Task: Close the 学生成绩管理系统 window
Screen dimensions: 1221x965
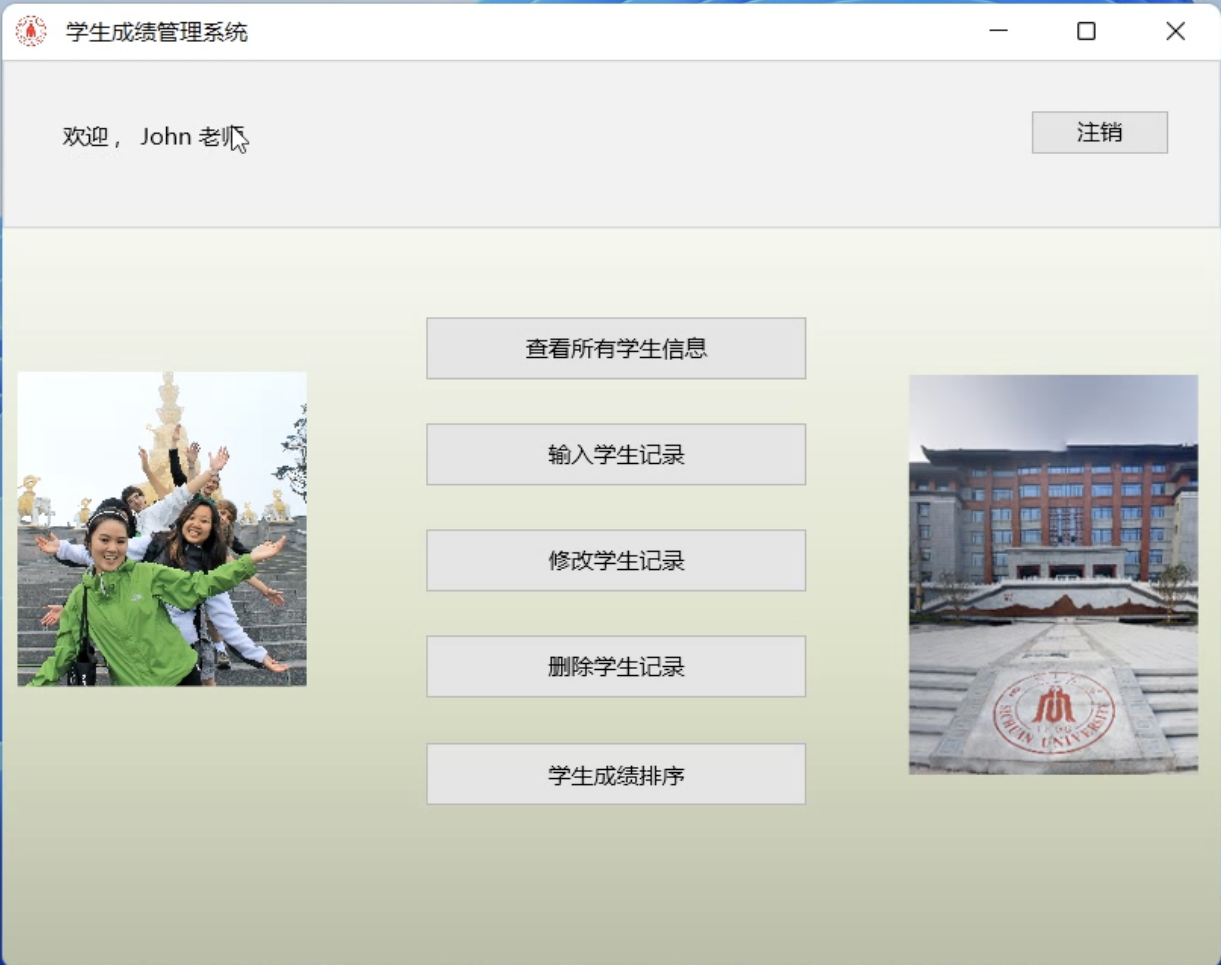Action: 1175,31
